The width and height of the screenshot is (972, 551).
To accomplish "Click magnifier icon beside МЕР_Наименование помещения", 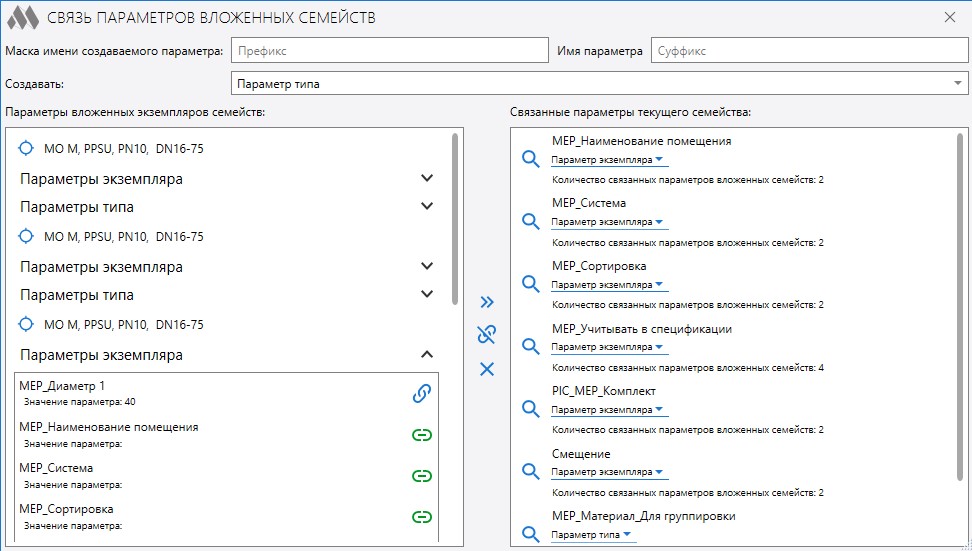I will pos(531,159).
